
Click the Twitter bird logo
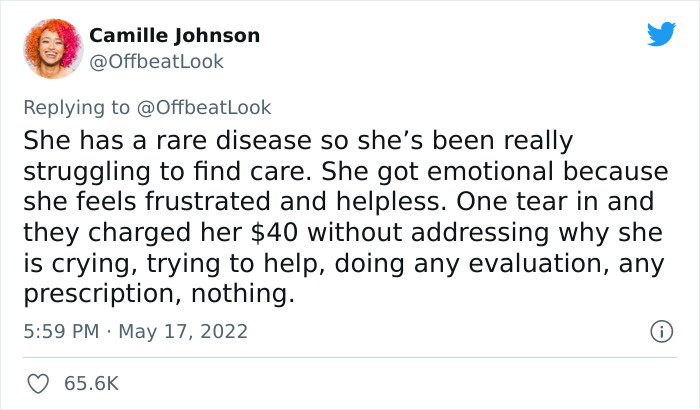point(661,33)
